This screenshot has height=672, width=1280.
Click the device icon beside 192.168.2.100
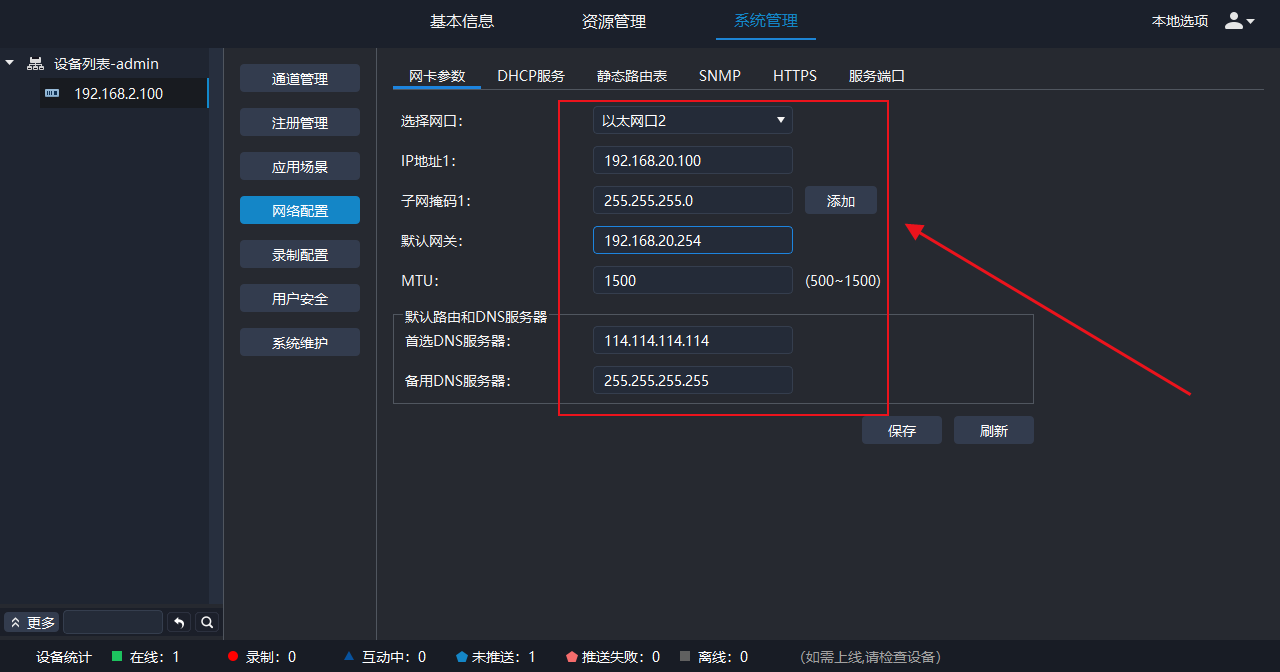(52, 94)
